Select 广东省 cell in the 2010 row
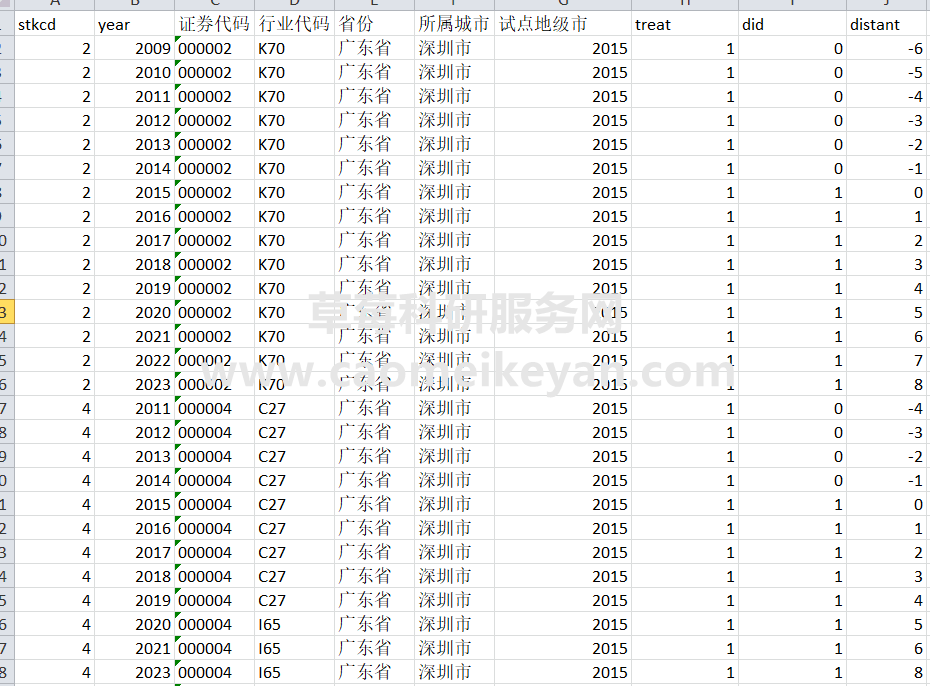Screen dimensions: 930x686 coord(374,72)
